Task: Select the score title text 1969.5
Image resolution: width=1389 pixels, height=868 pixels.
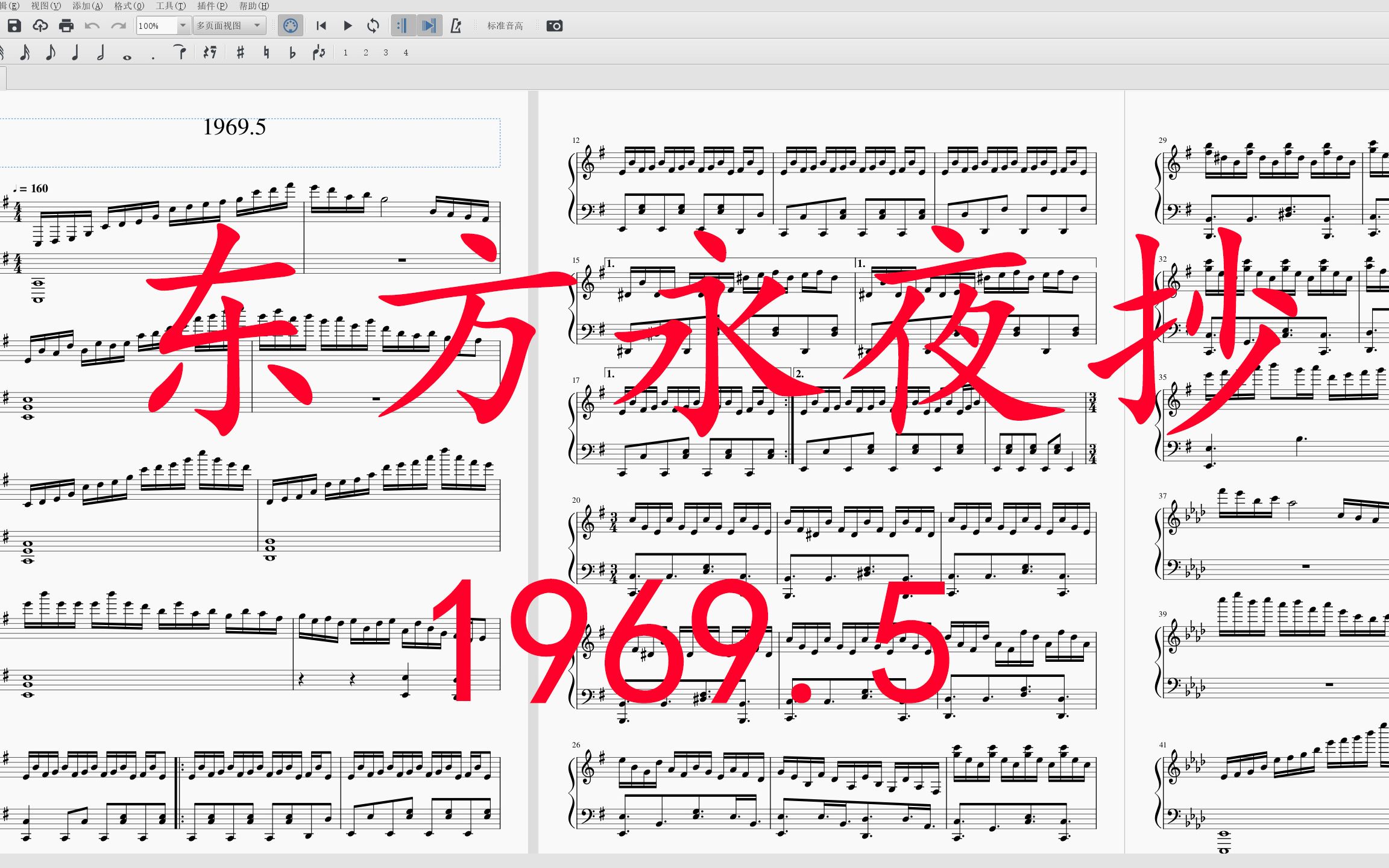Action: tap(234, 127)
